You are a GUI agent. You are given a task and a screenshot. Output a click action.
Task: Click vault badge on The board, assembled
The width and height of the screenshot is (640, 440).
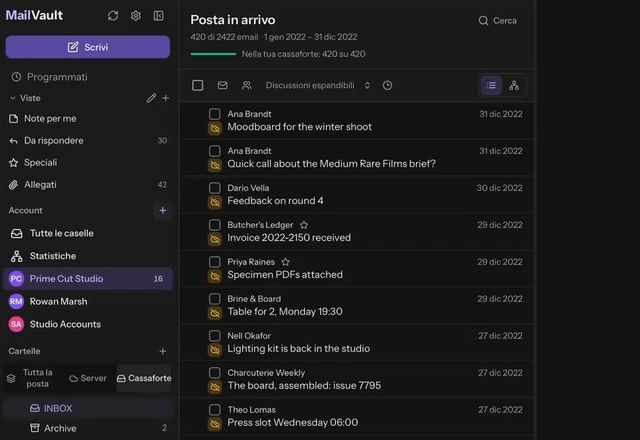tap(215, 387)
